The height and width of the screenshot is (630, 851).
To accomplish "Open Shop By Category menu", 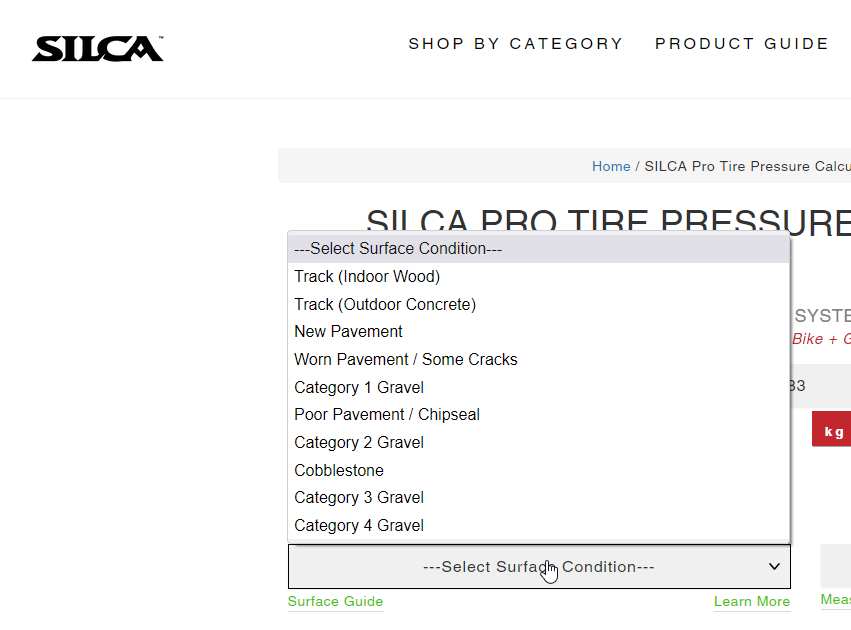I will point(515,44).
